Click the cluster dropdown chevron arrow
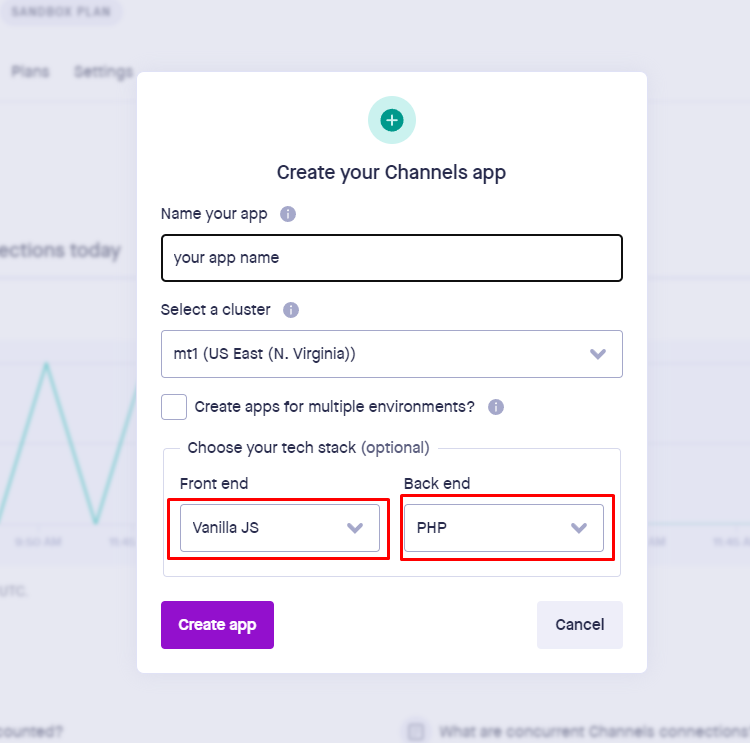The image size is (750, 743). 598,354
